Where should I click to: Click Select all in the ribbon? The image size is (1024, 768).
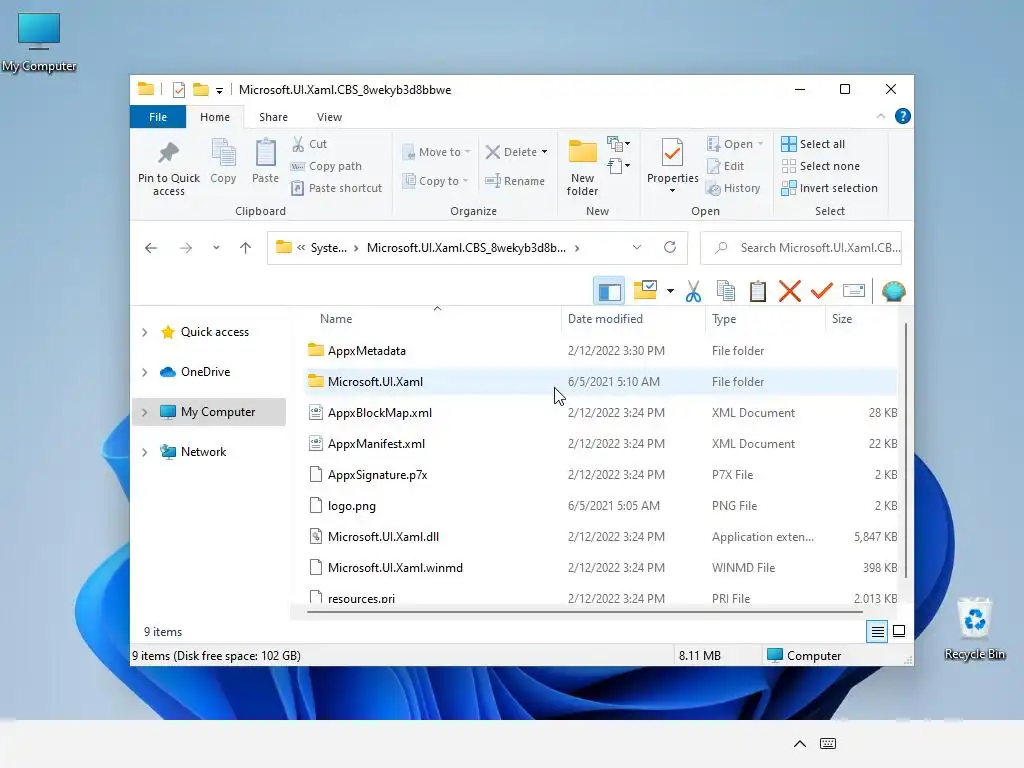(x=813, y=144)
